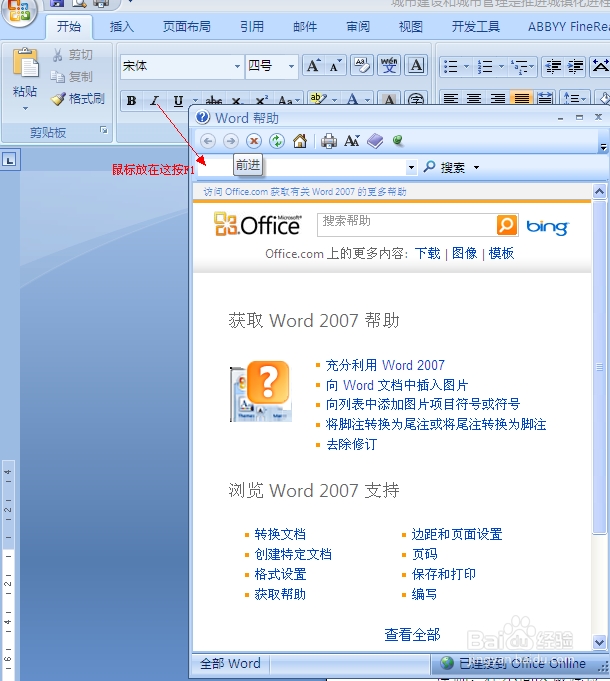Toggle the Keep On Top pin in Help
Screen dimensions: 610x681
[397, 140]
